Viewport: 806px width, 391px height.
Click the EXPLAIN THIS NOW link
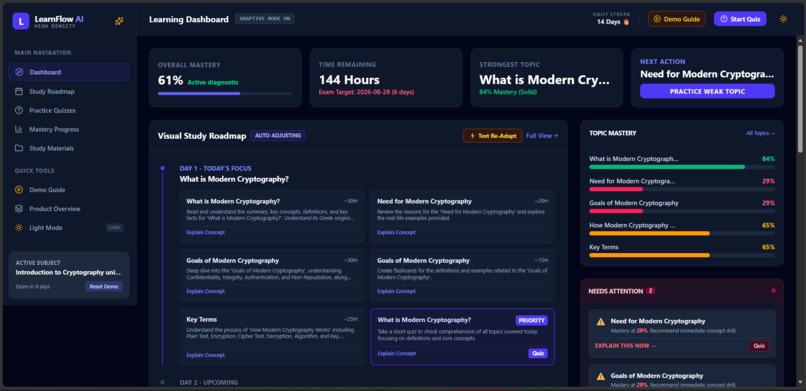point(625,346)
